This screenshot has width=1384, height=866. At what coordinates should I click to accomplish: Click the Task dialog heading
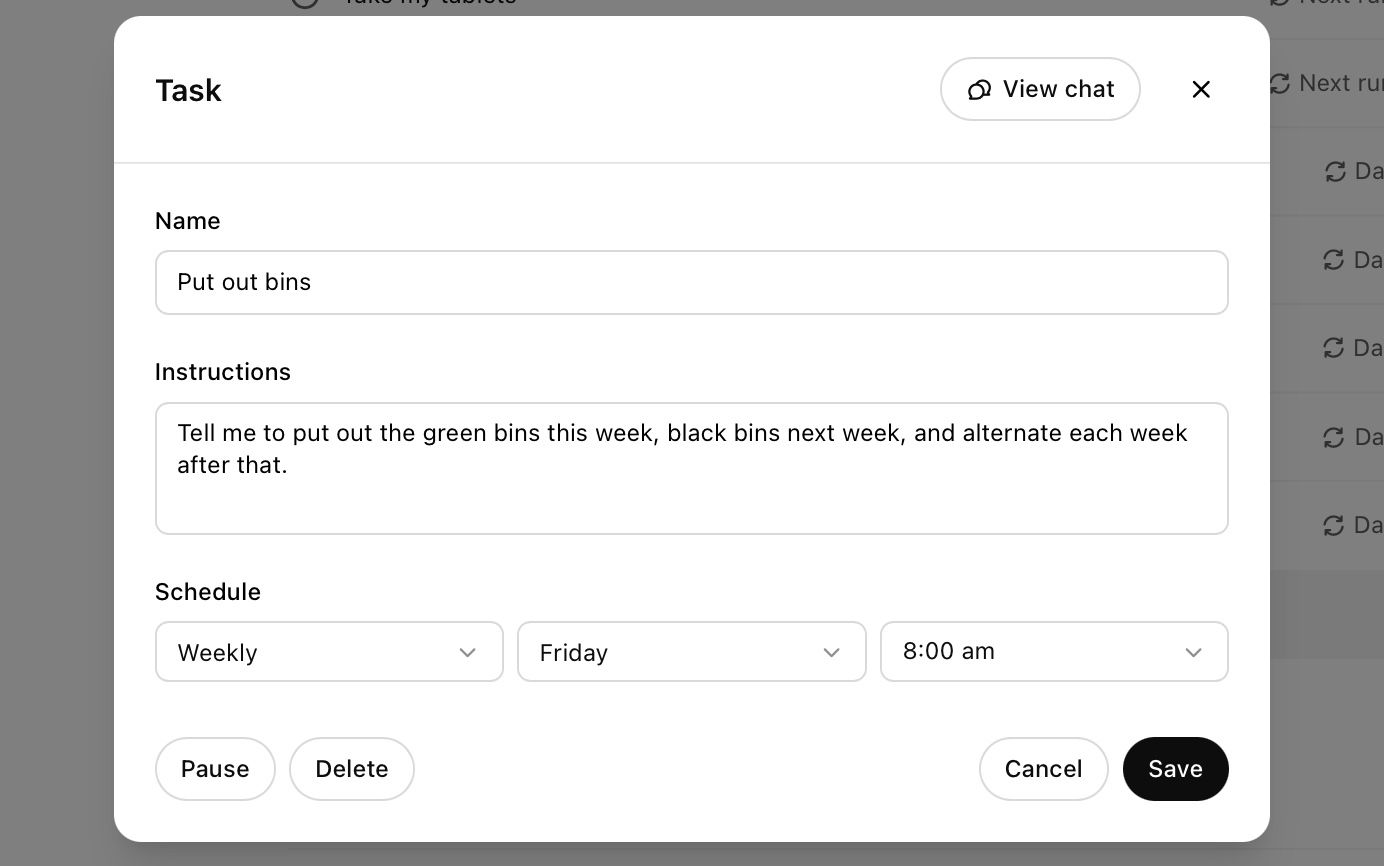tap(188, 91)
